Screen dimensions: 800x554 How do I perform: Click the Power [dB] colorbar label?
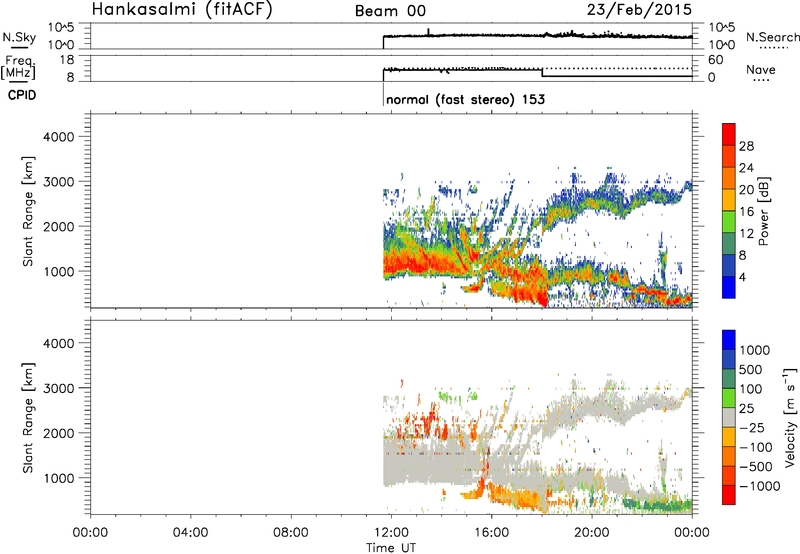click(x=763, y=211)
